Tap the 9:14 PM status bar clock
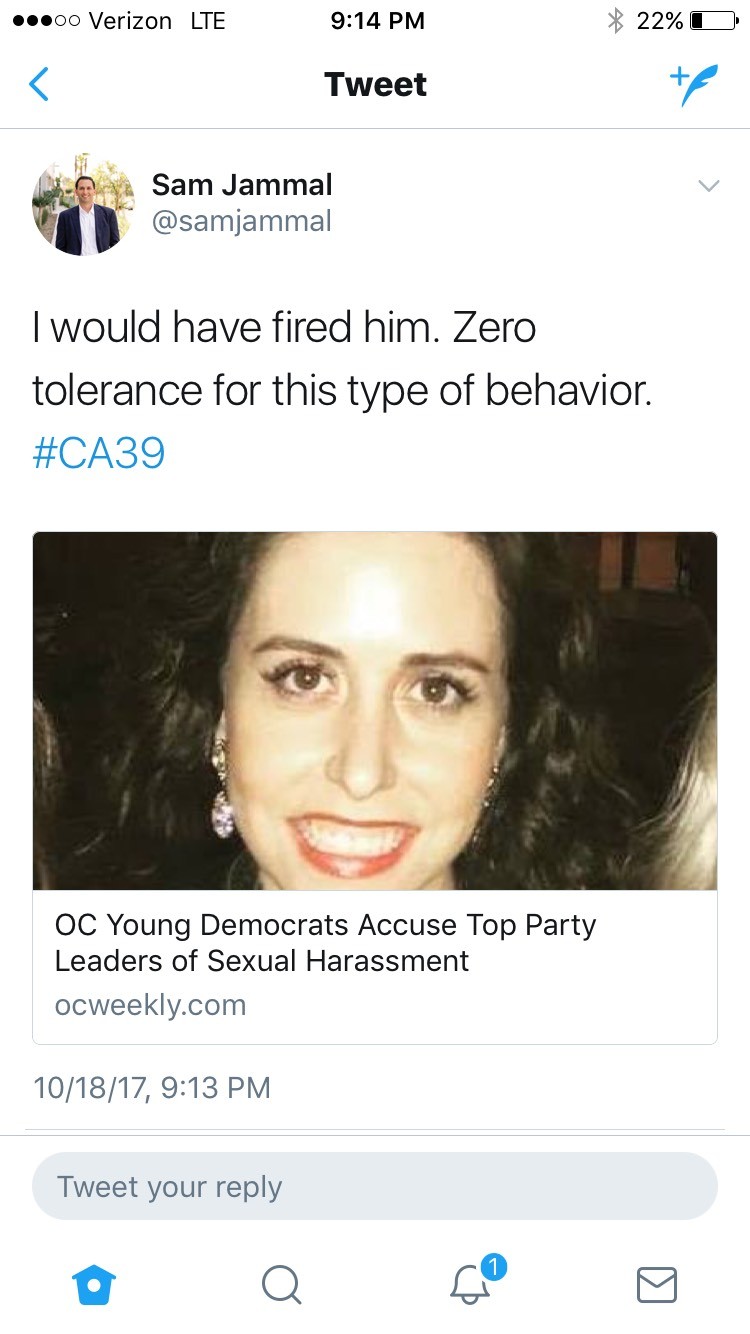The width and height of the screenshot is (750, 1334). click(377, 21)
